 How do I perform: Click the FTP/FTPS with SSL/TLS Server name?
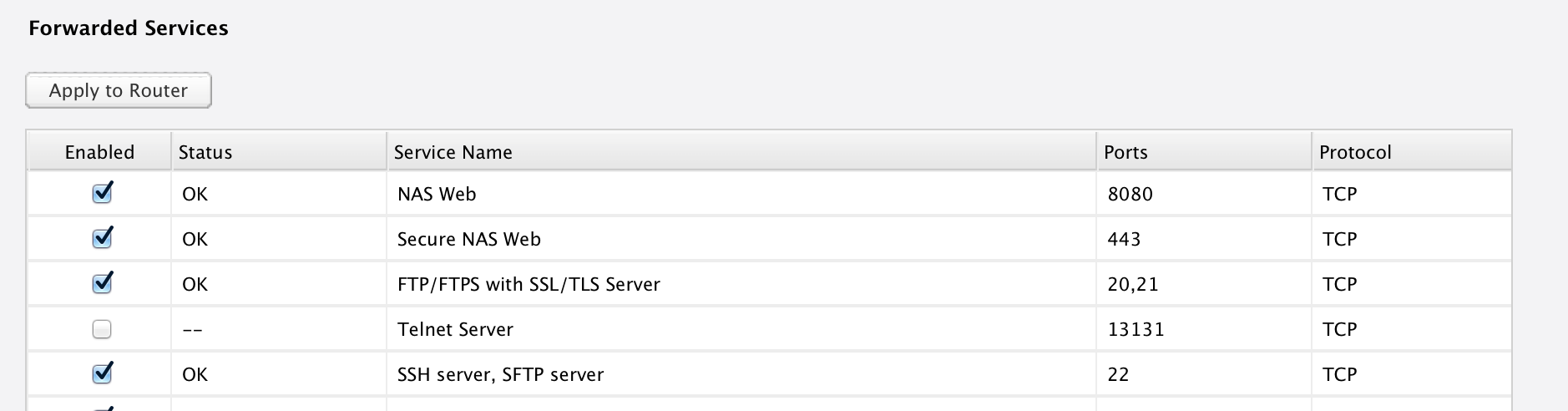[x=529, y=284]
